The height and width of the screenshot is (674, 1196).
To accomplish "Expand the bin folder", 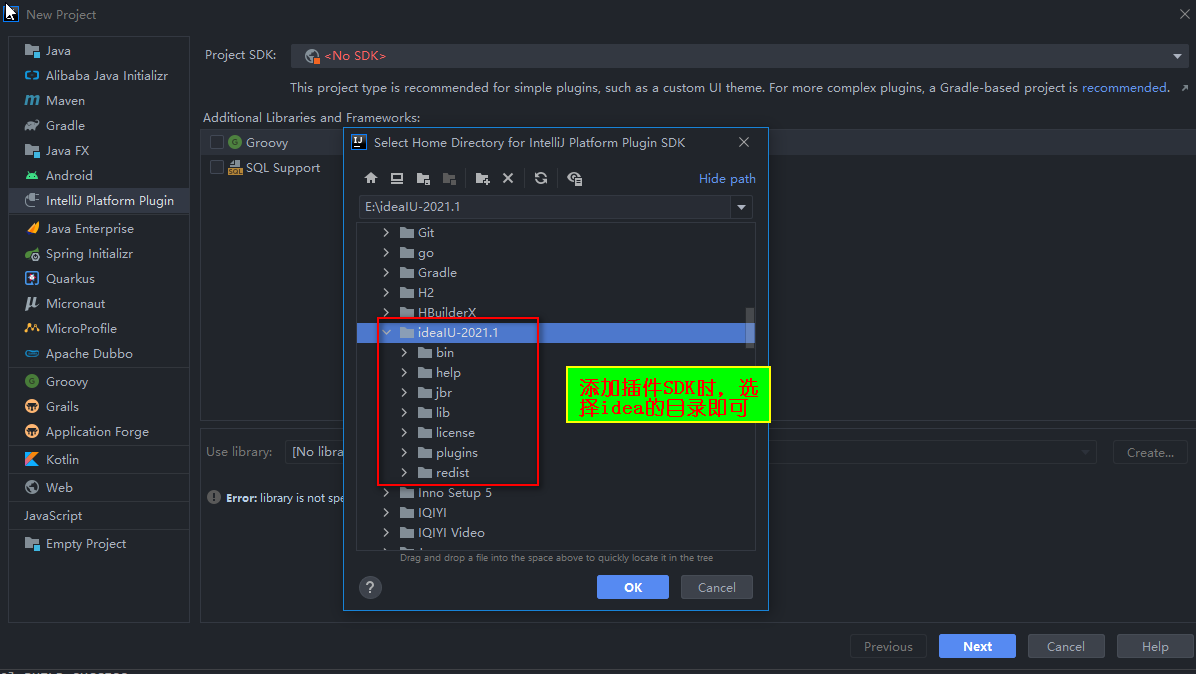I will tap(404, 352).
